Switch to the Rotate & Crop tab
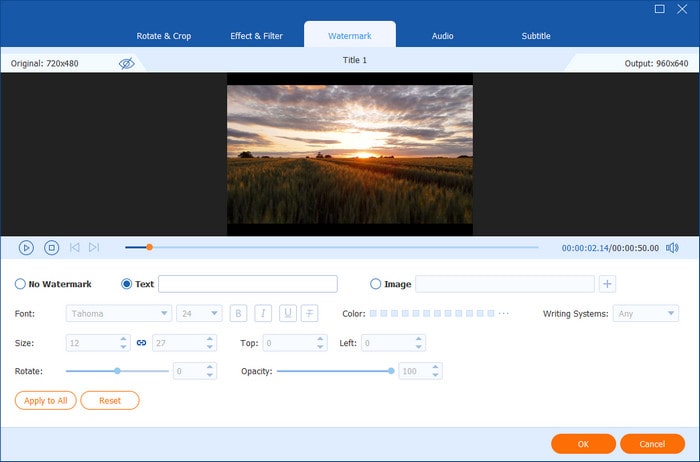This screenshot has height=462, width=700. pos(163,36)
